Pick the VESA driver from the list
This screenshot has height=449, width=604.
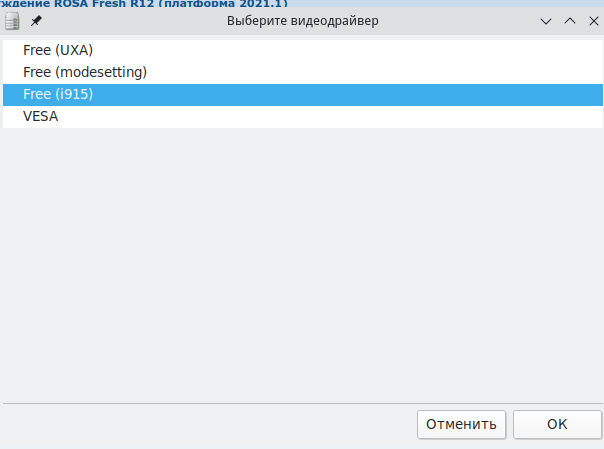pyautogui.click(x=303, y=117)
